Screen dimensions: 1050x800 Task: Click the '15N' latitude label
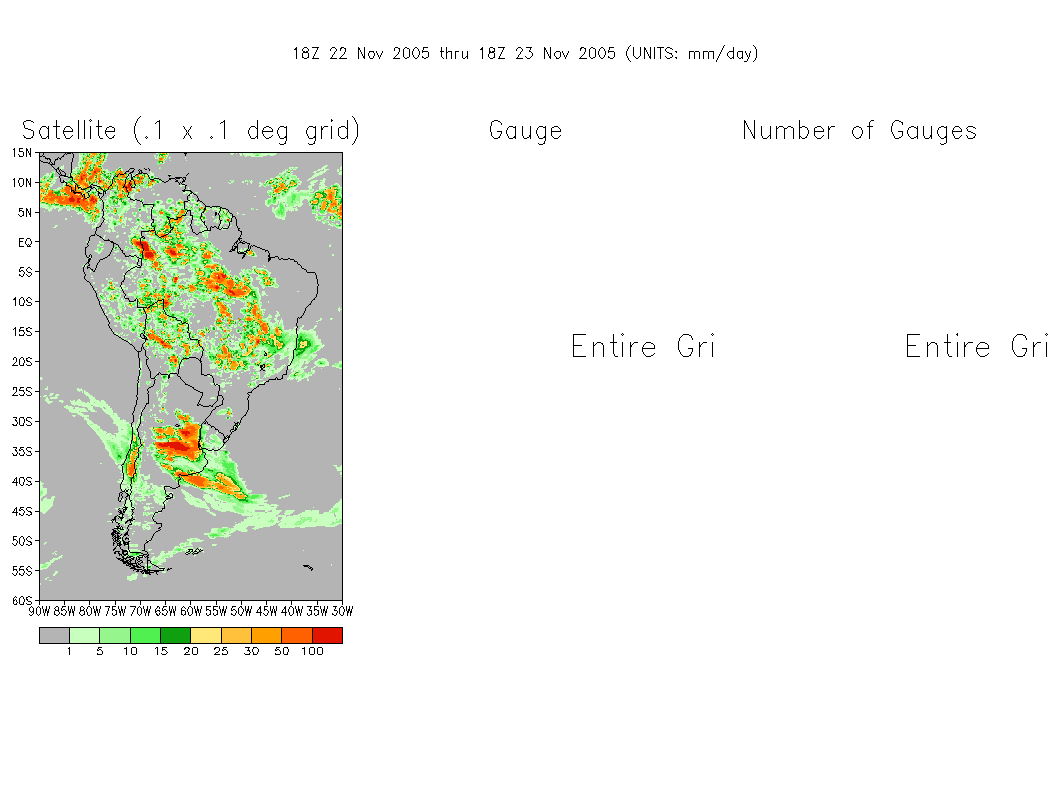click(x=21, y=153)
